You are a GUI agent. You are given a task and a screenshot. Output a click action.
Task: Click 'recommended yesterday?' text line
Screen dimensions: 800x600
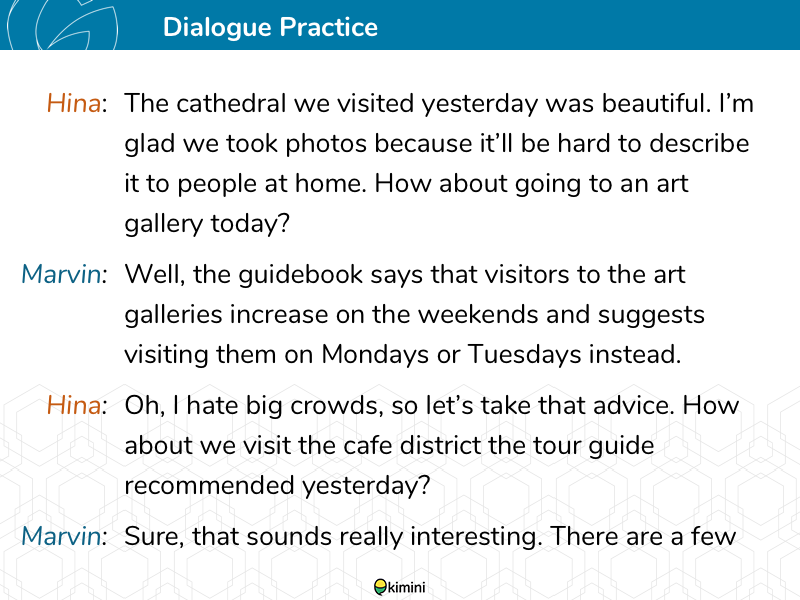(278, 486)
